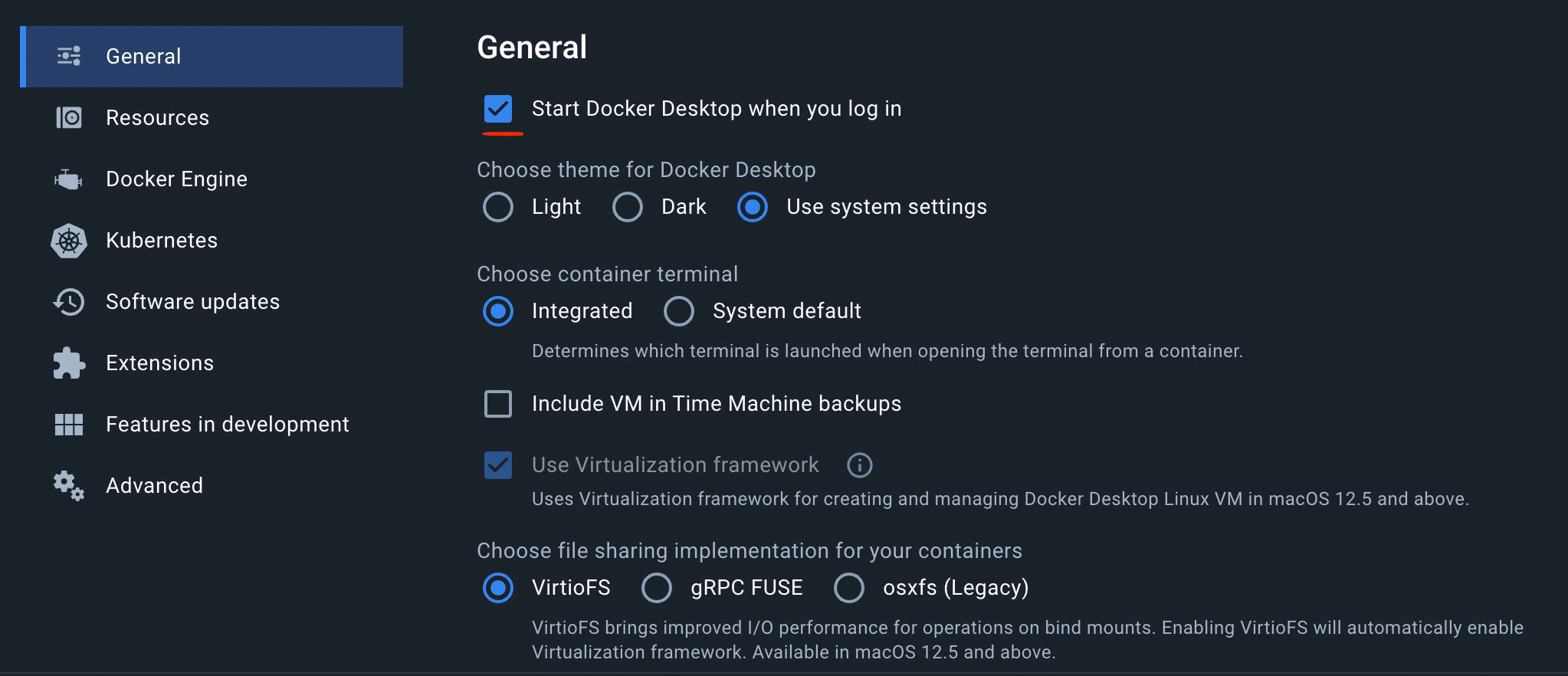Click the Docker Engine icon
The image size is (1568, 676).
68,179
